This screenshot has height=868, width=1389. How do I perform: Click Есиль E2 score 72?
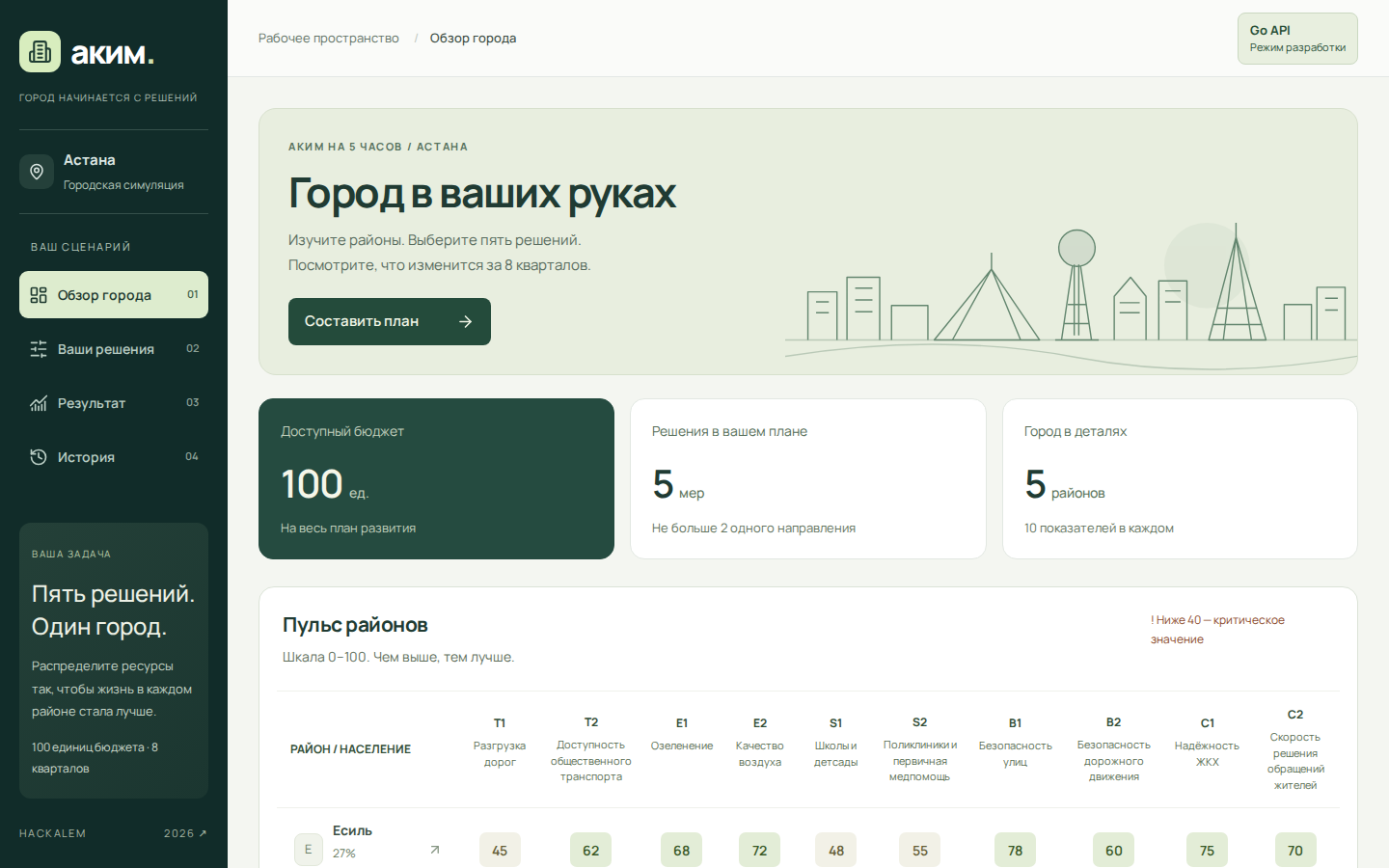pyautogui.click(x=760, y=850)
